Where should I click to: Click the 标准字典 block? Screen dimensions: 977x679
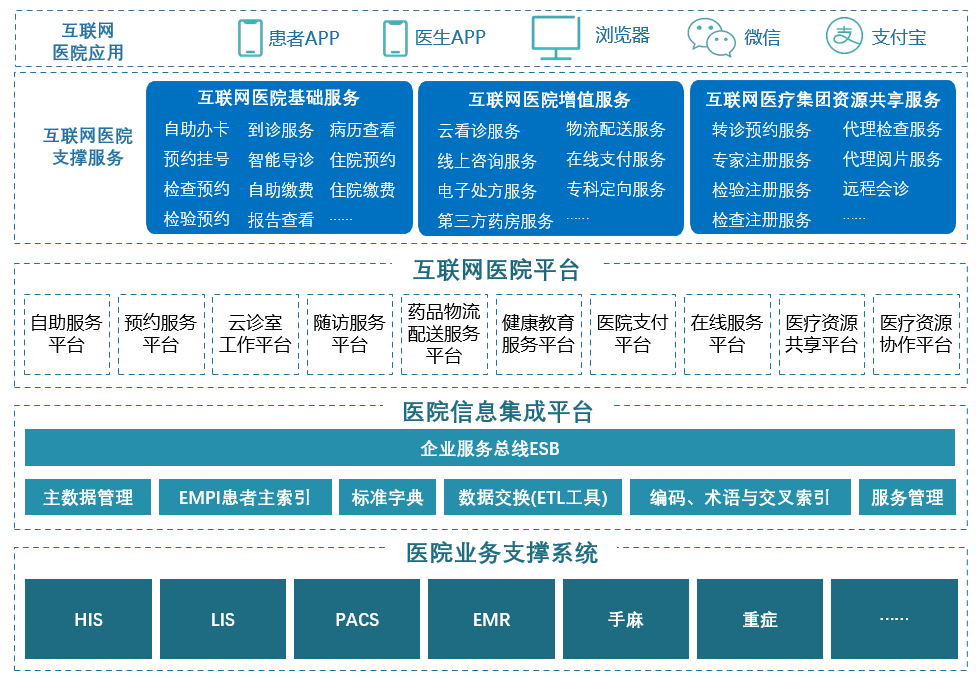[x=387, y=497]
